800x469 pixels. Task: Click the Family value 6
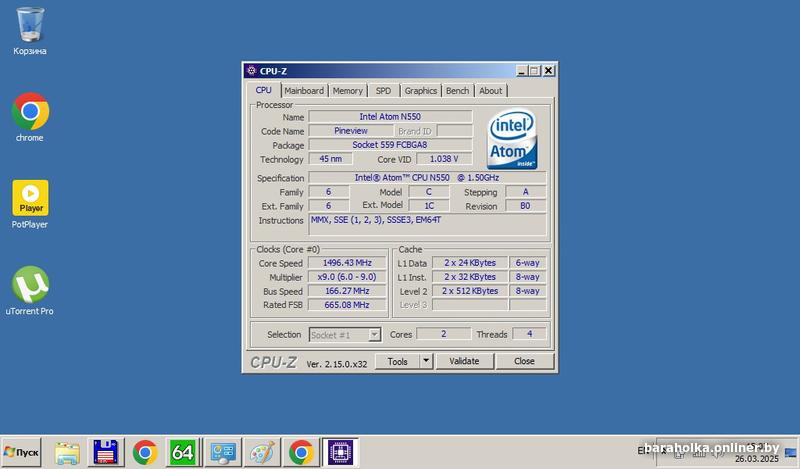click(x=329, y=192)
